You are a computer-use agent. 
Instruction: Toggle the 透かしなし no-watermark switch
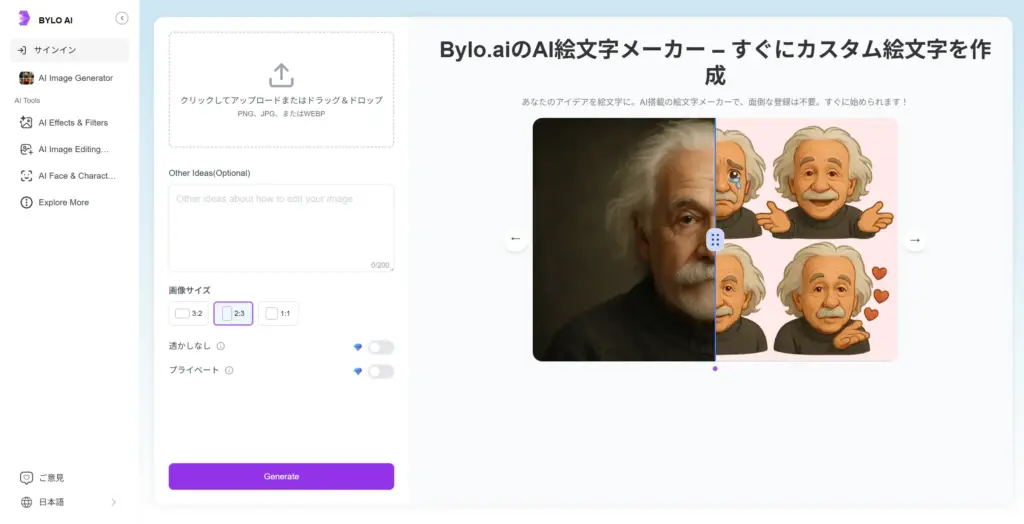tap(381, 348)
